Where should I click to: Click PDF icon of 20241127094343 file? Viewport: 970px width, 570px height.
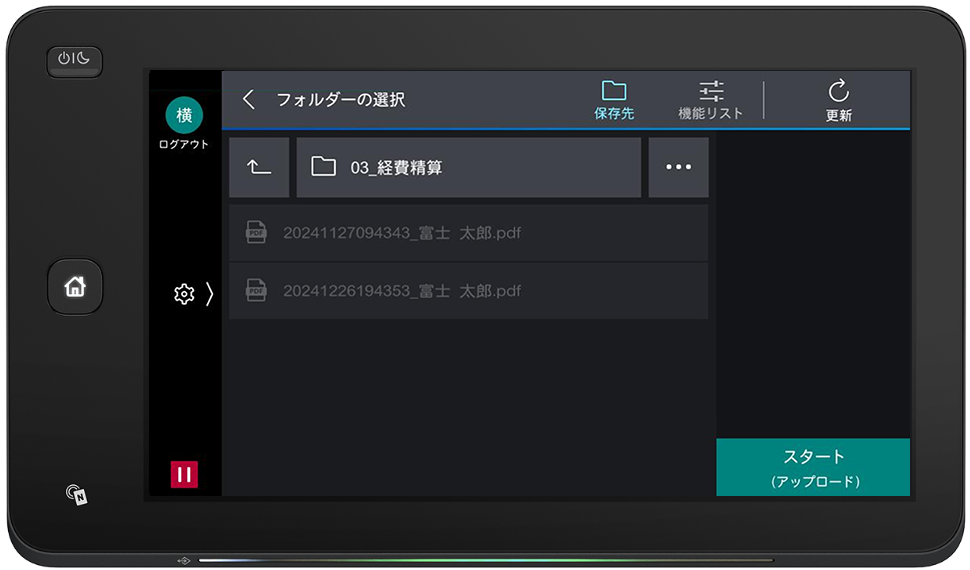(x=256, y=233)
